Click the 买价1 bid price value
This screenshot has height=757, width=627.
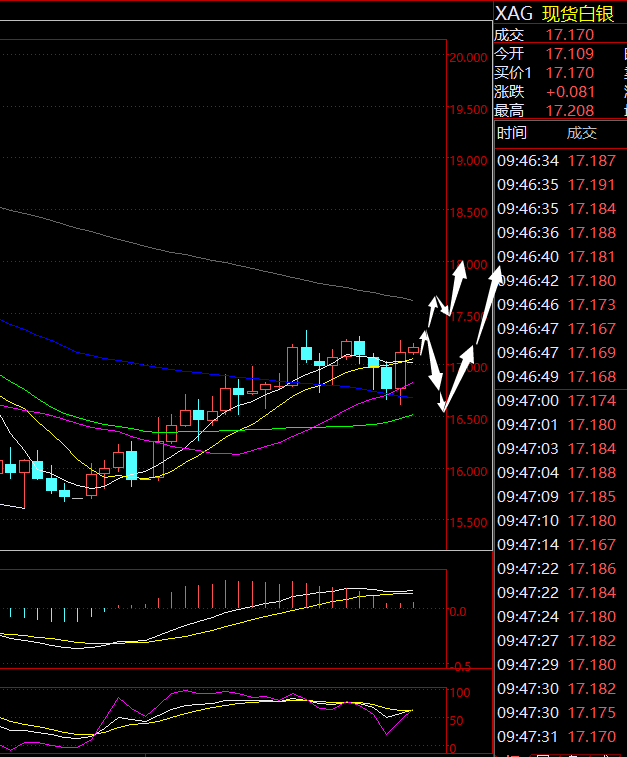point(570,72)
